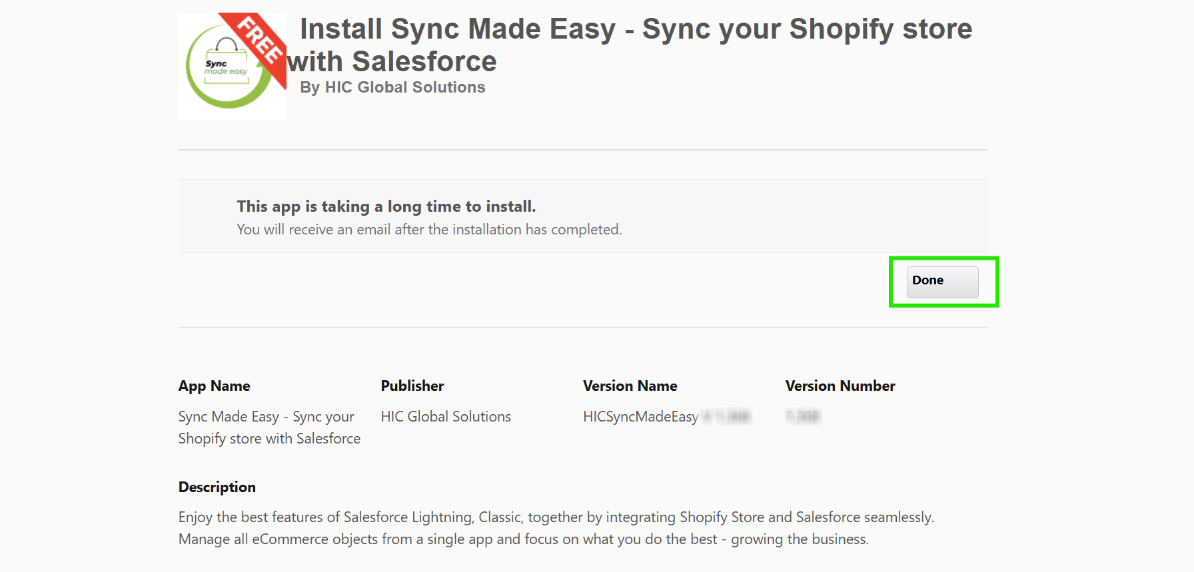This screenshot has height=572, width=1194.
Task: Click the Publisher column header
Action: click(412, 386)
